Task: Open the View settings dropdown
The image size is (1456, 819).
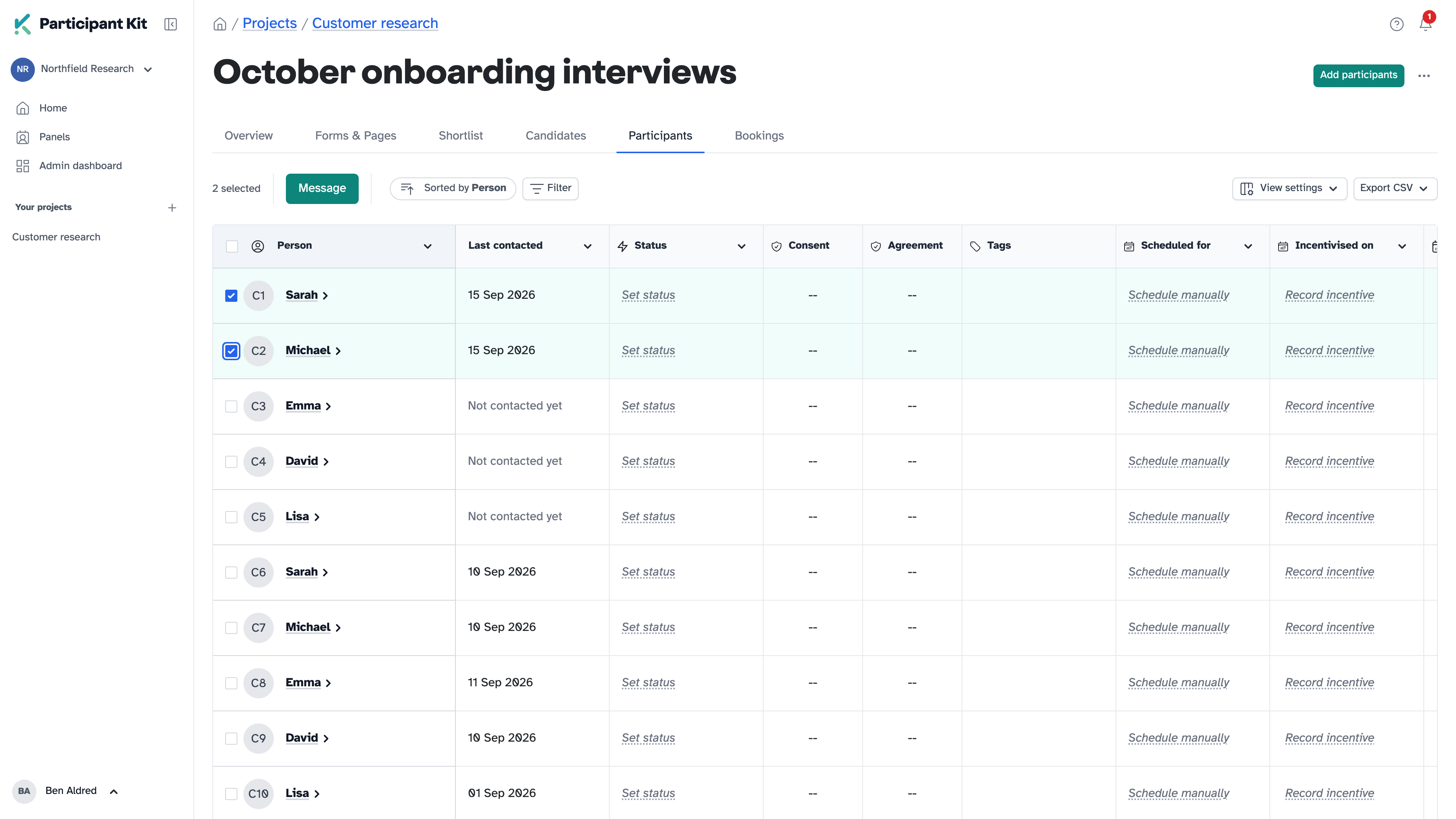Action: 1289,188
